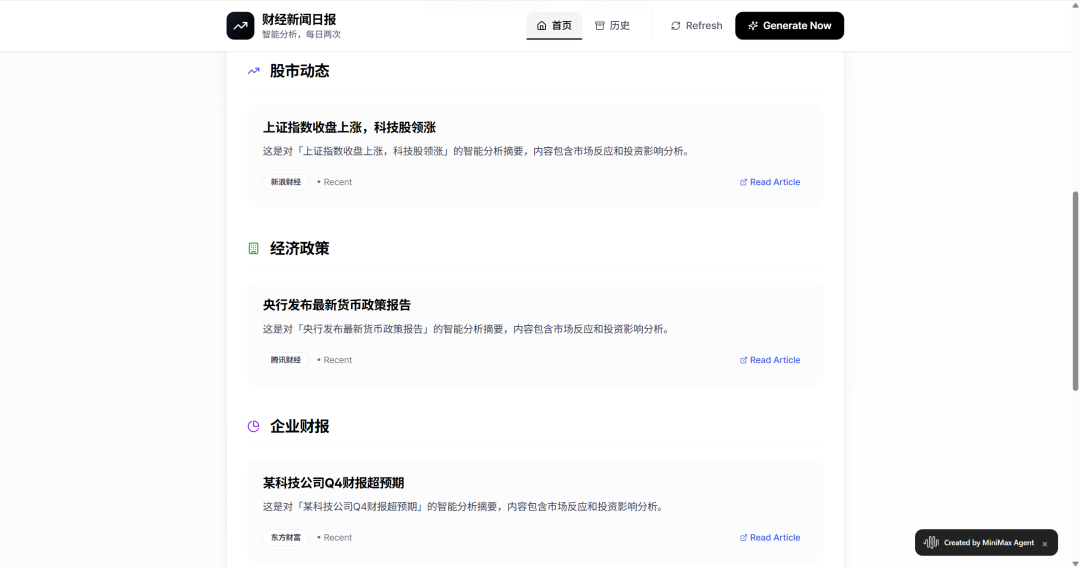
Task: Open the 首页 tab
Action: (554, 25)
